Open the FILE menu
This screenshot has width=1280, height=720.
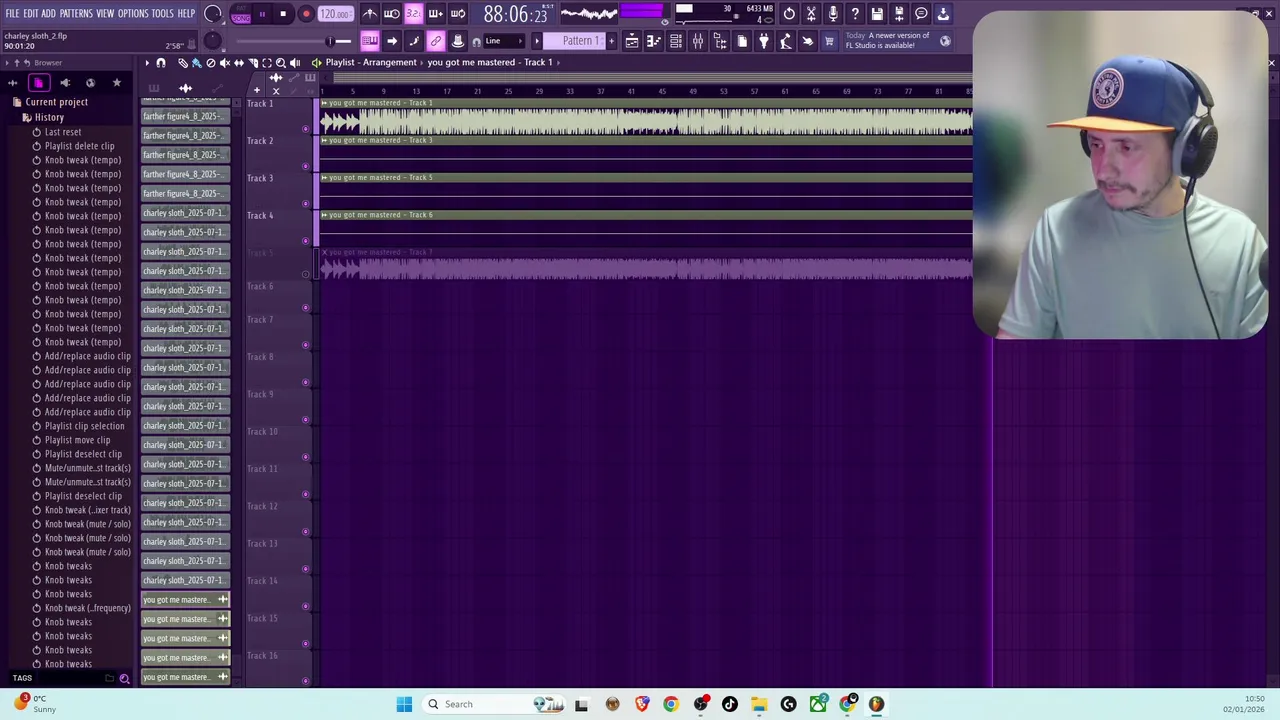pyautogui.click(x=12, y=14)
